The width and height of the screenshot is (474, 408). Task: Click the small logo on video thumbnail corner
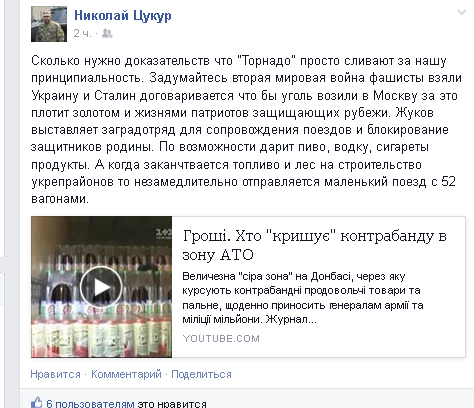(x=164, y=233)
